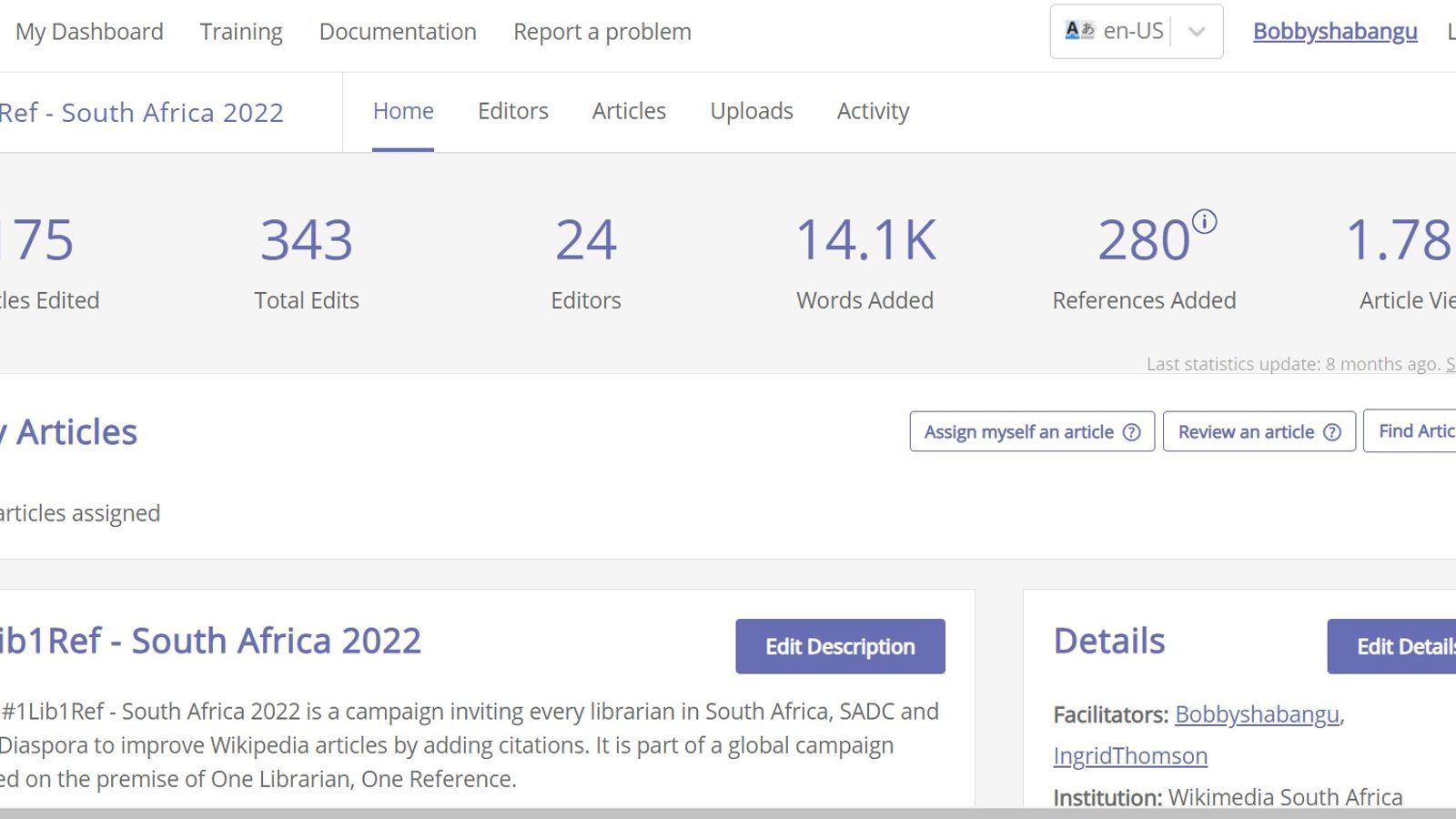Screen dimensions: 1456x819
Task: Go to My Dashboard
Action: (x=89, y=32)
